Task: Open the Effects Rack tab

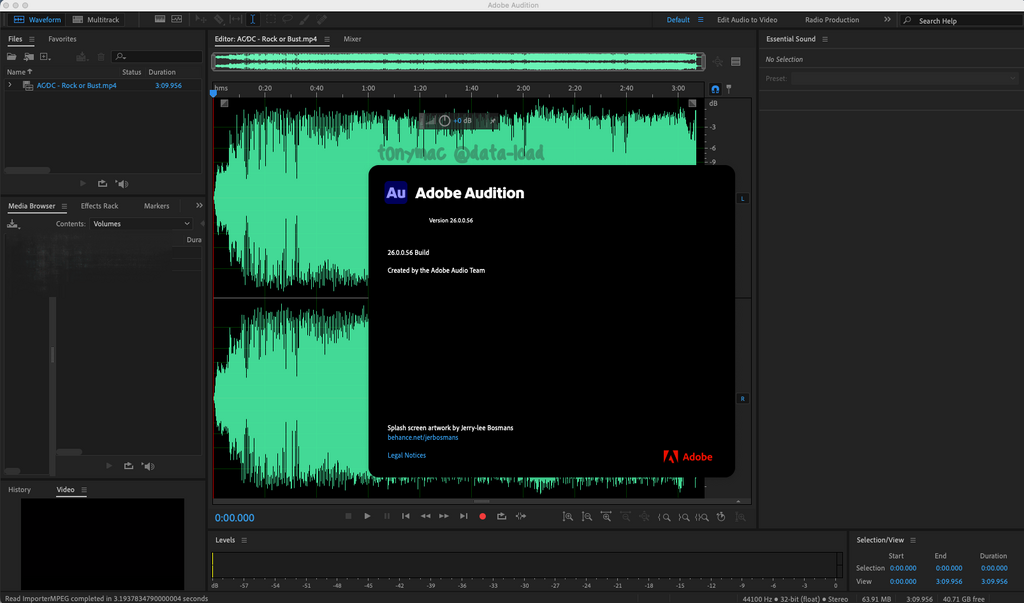Action: [x=99, y=206]
